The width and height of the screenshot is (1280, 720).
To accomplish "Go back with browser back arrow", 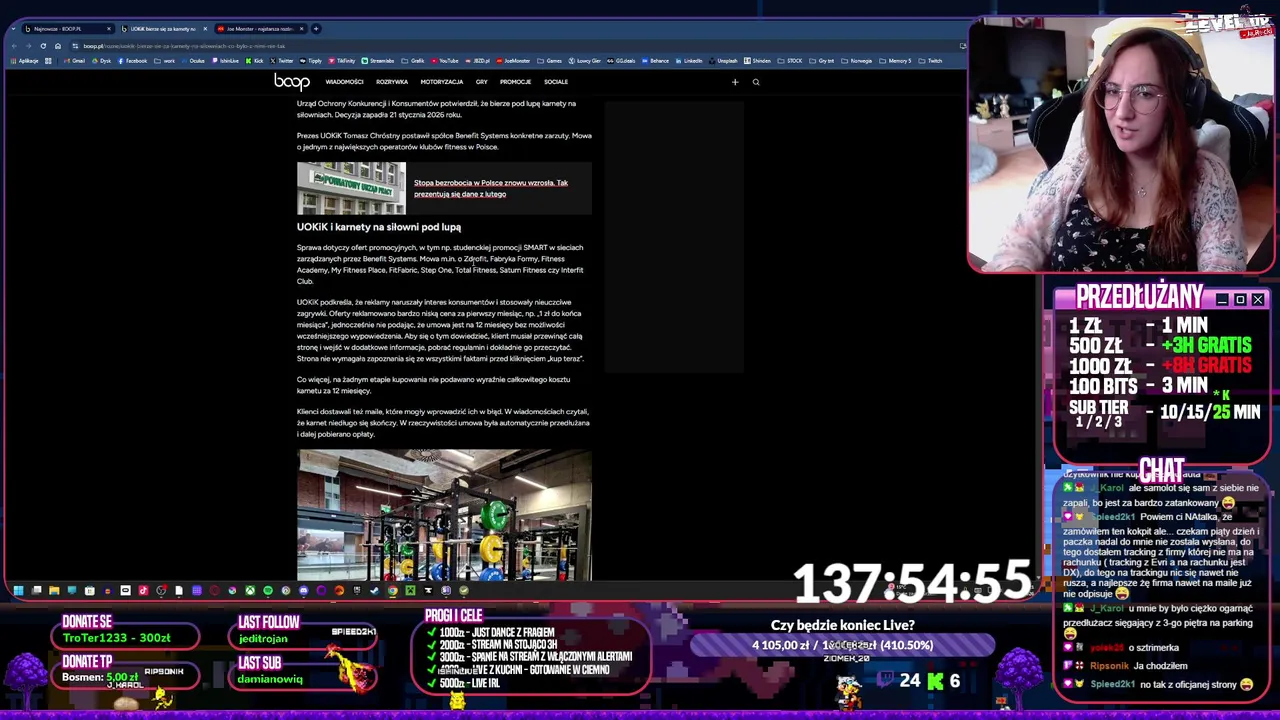I will click(x=14, y=46).
